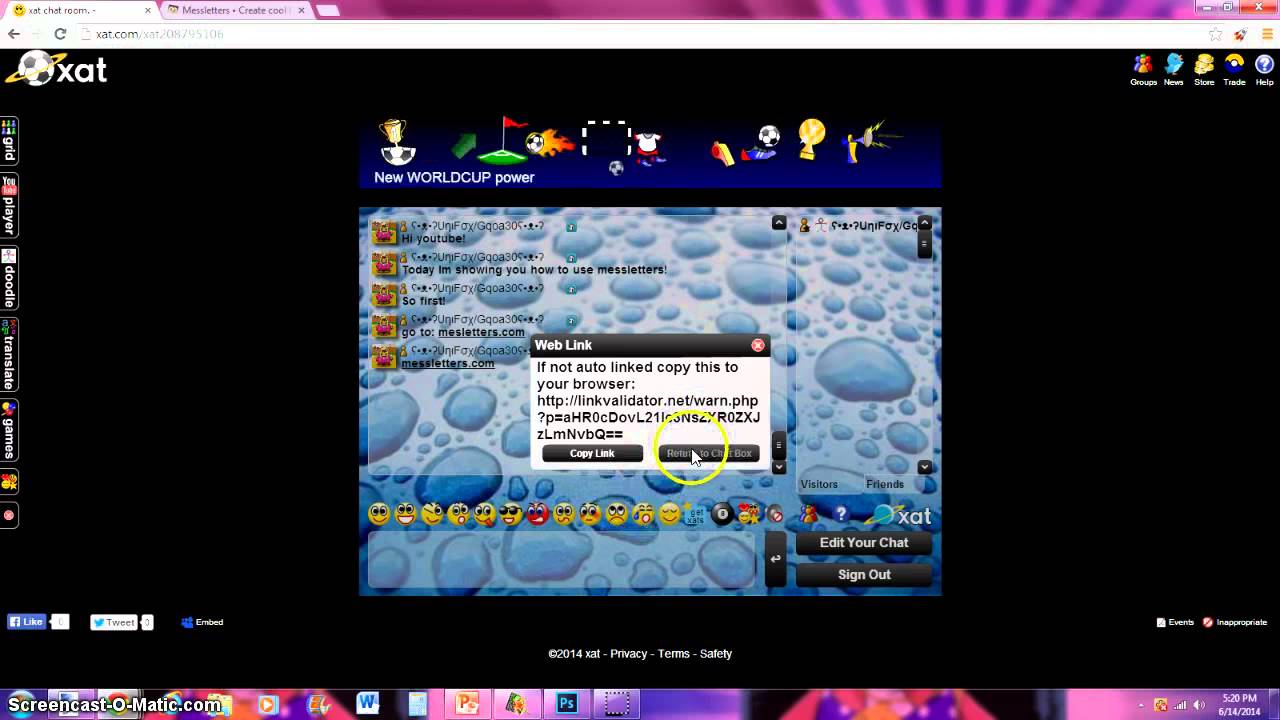Click the get xats icon
The width and height of the screenshot is (1280, 720).
click(695, 514)
